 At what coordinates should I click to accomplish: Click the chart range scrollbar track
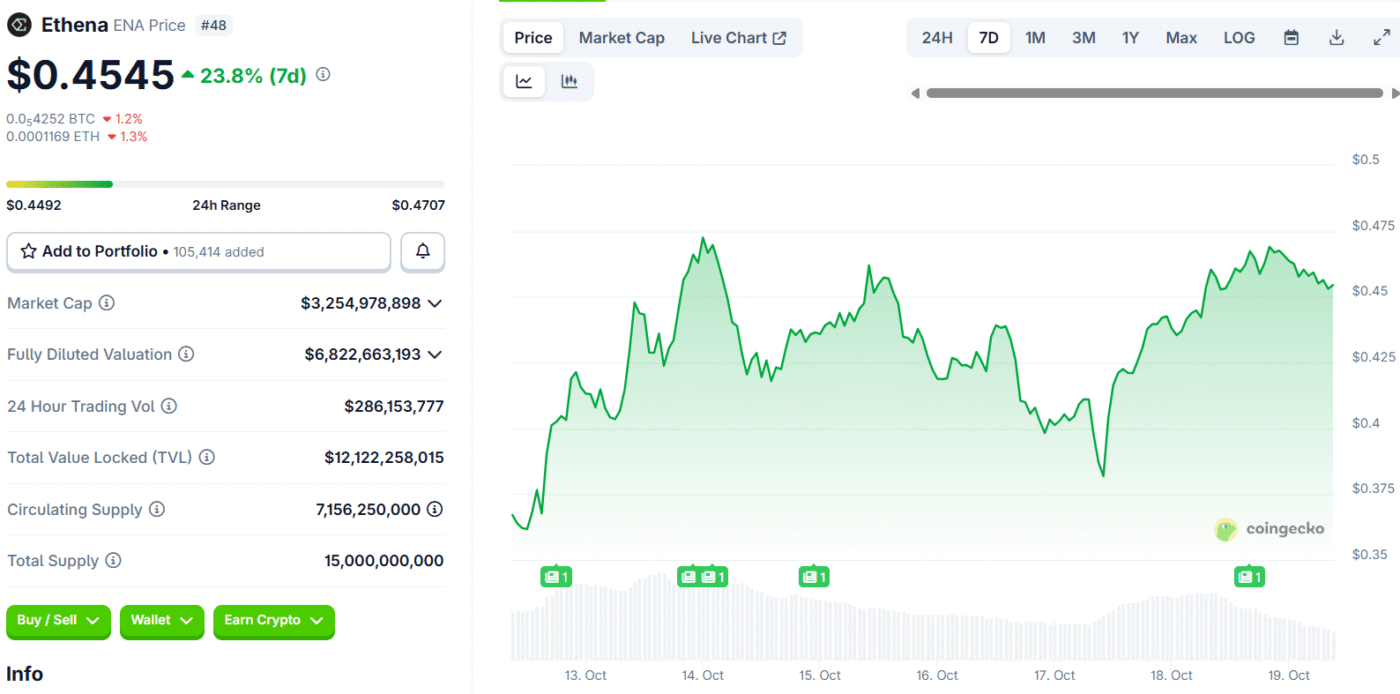pos(1154,93)
